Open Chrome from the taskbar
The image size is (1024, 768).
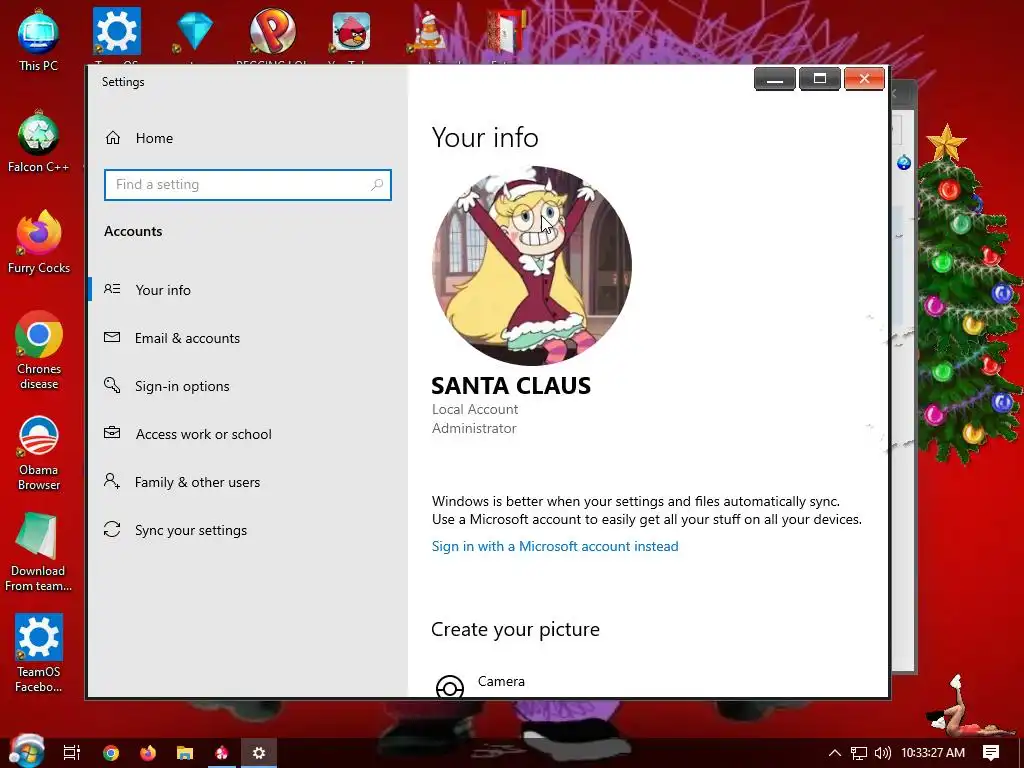110,753
